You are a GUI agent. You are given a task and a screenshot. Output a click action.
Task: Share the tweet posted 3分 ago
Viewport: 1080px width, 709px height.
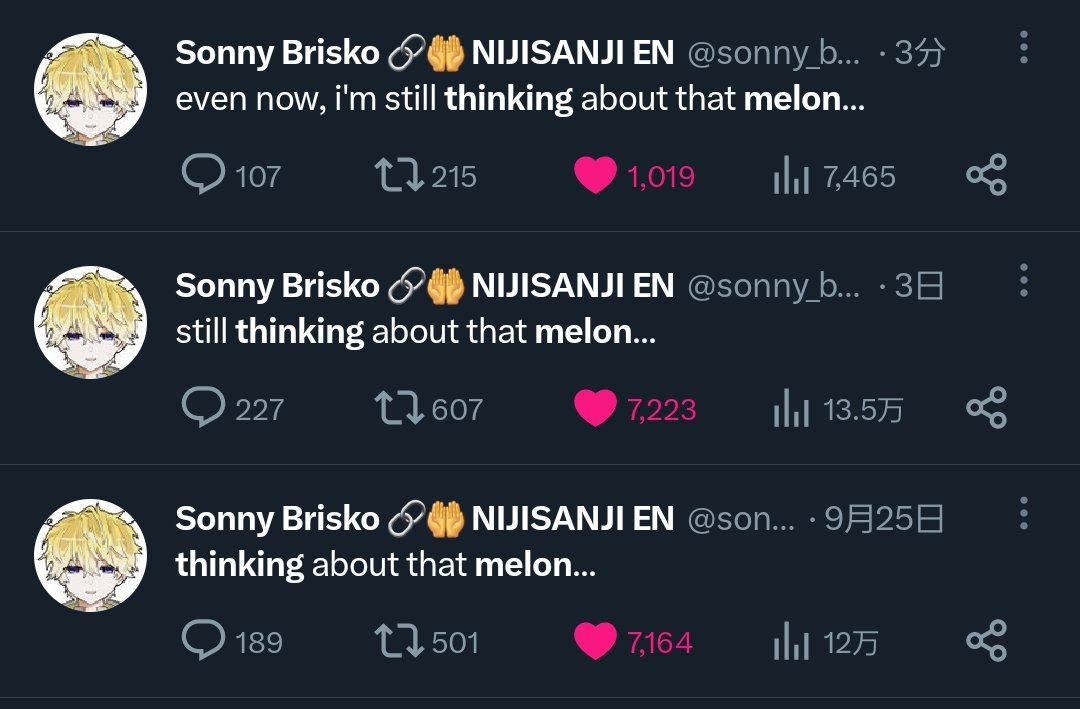point(986,176)
